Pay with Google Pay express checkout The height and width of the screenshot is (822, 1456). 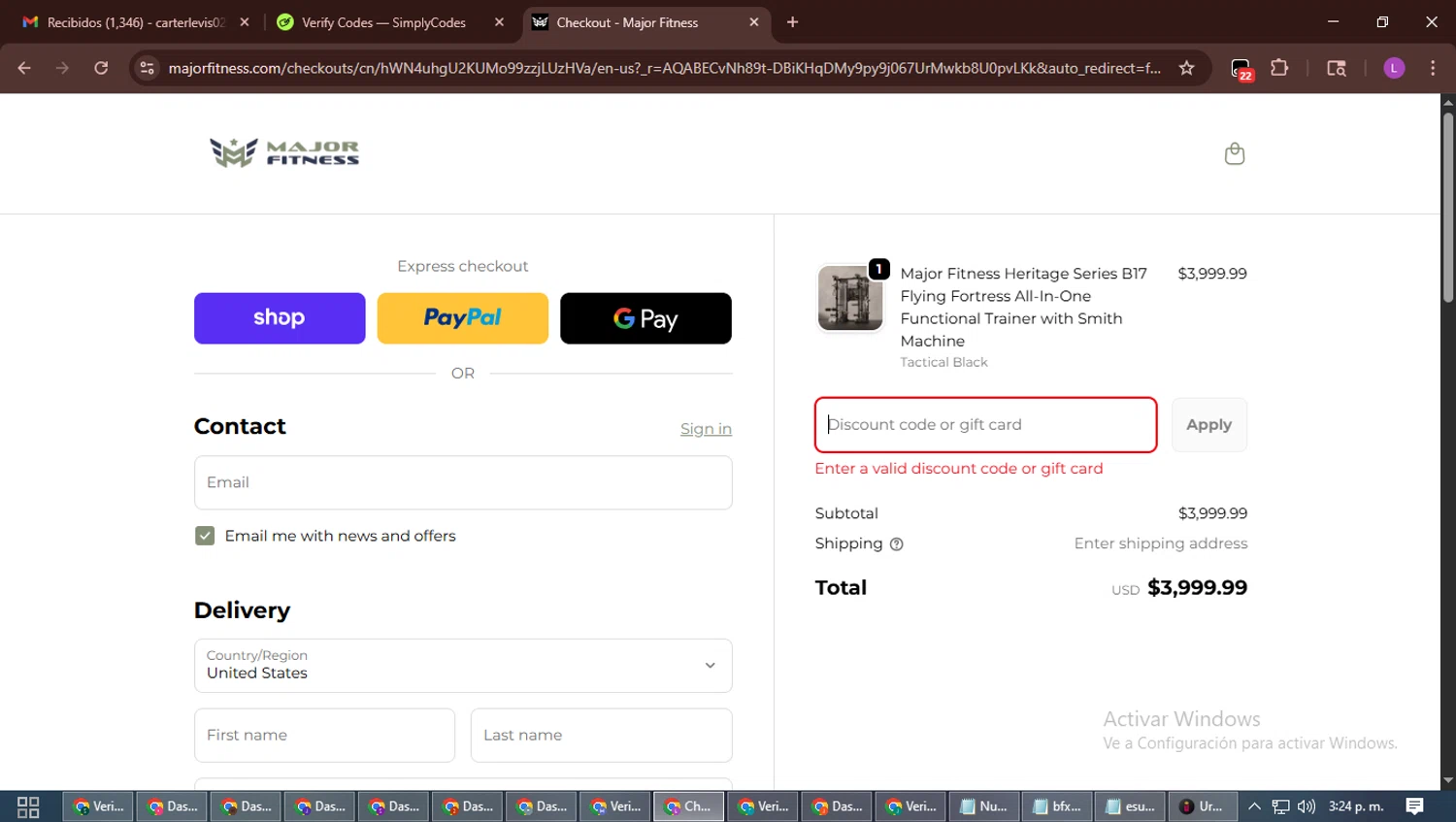point(645,318)
